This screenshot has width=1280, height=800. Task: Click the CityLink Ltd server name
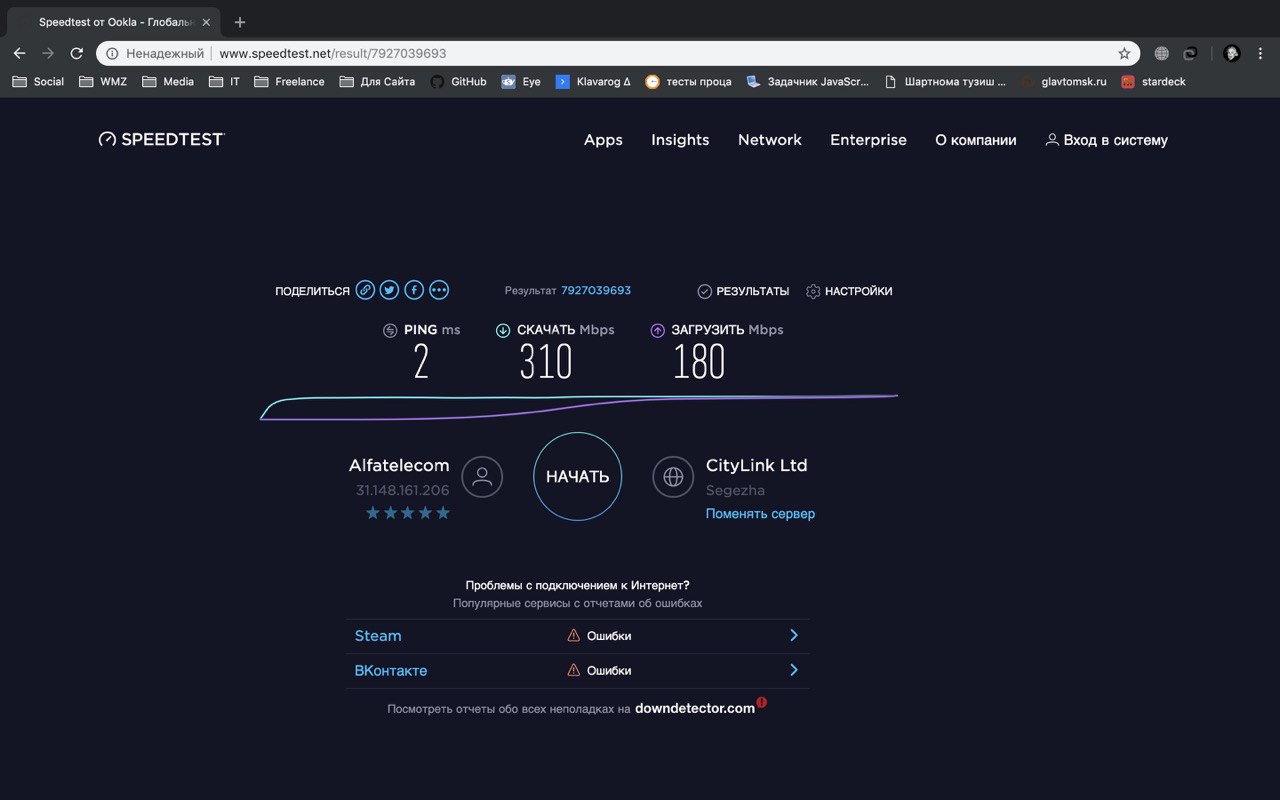tap(756, 465)
